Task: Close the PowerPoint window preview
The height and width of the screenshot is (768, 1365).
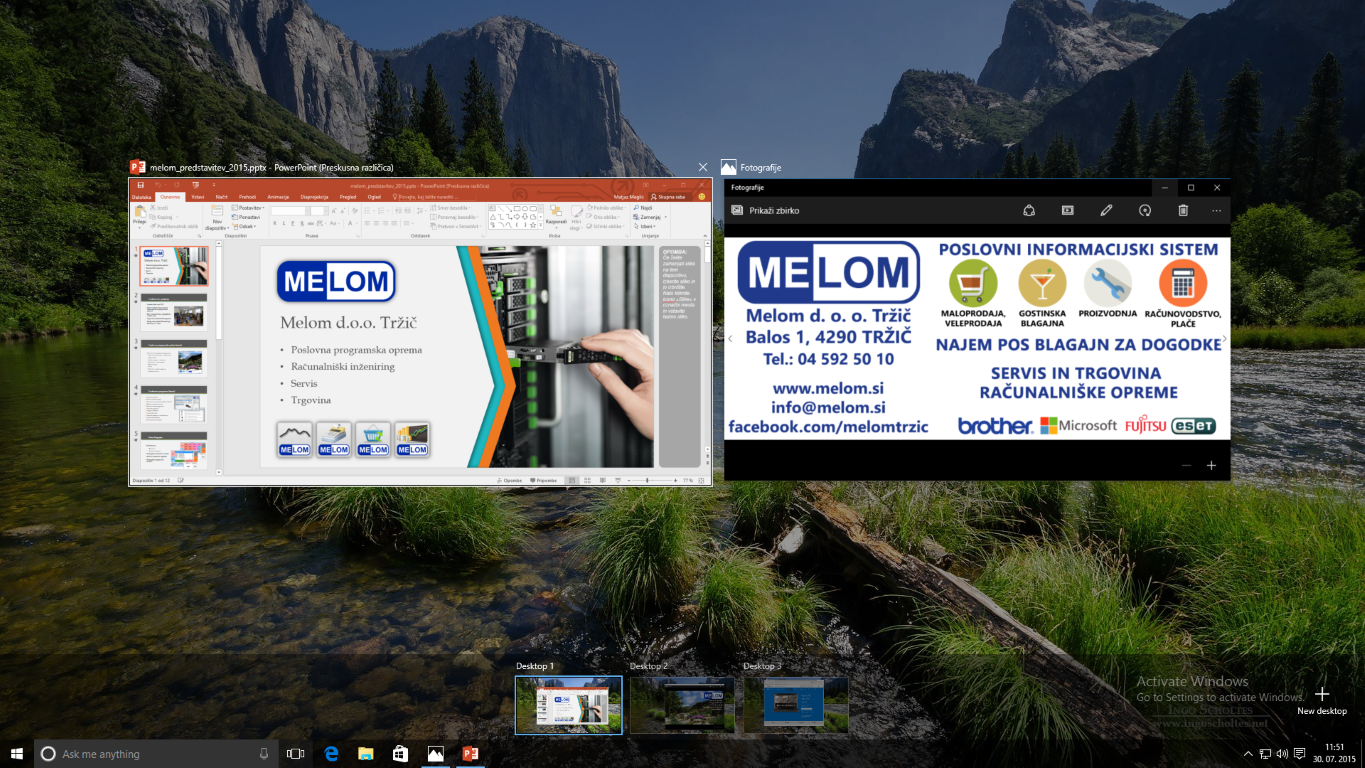Action: click(703, 167)
